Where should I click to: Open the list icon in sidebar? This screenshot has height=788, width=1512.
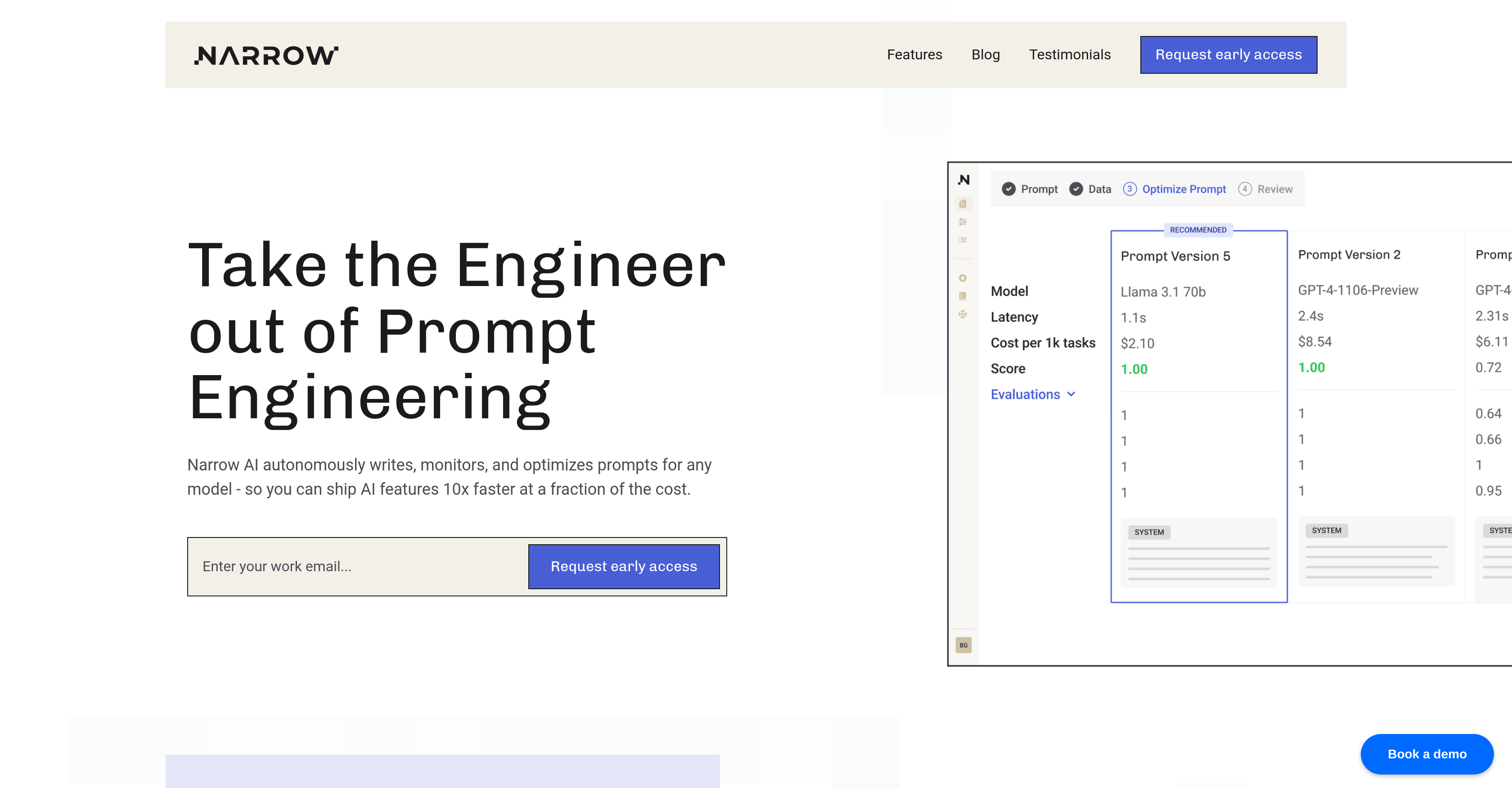click(x=963, y=240)
